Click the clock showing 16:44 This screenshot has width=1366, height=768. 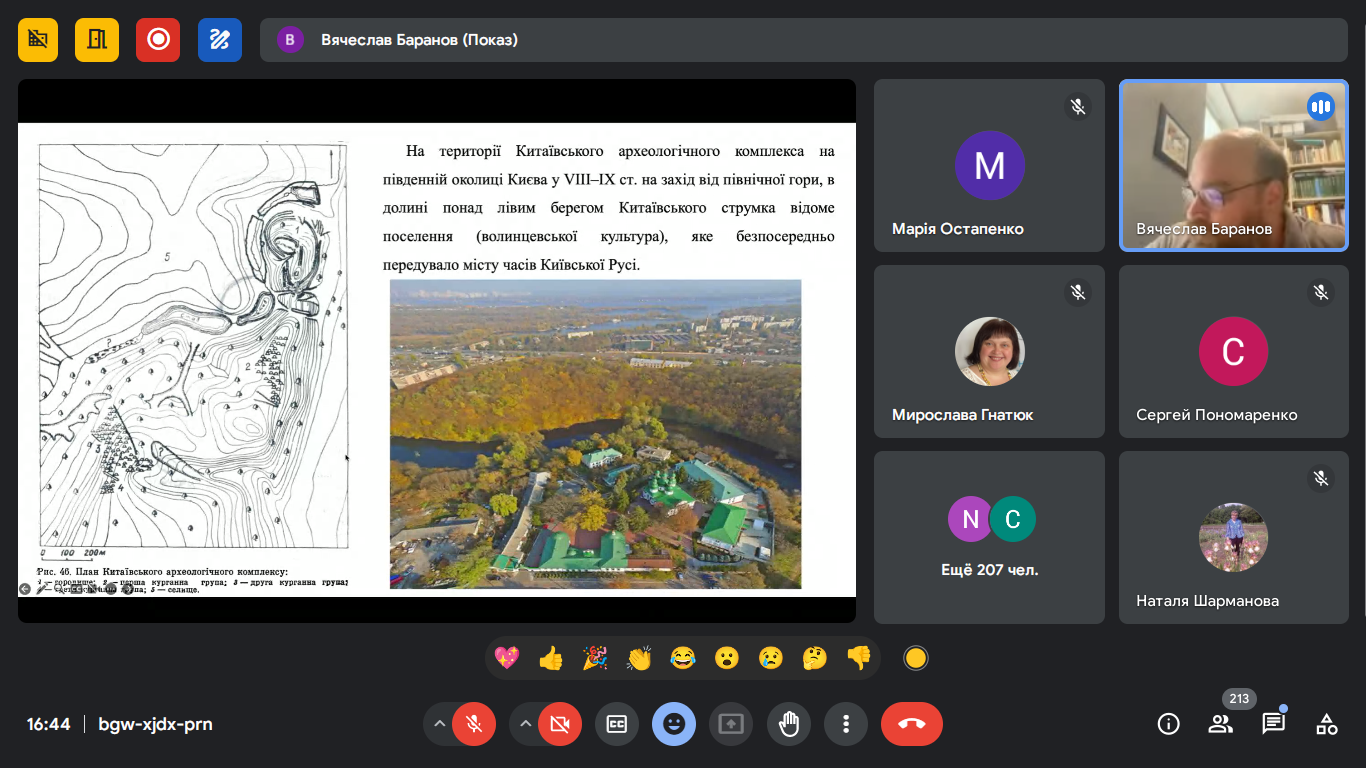click(x=48, y=724)
